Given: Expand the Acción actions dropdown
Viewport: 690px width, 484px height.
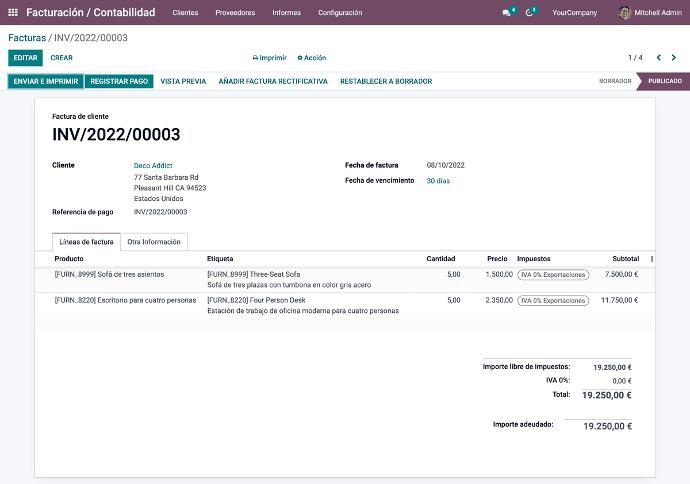Looking at the screenshot, I should click(x=312, y=58).
